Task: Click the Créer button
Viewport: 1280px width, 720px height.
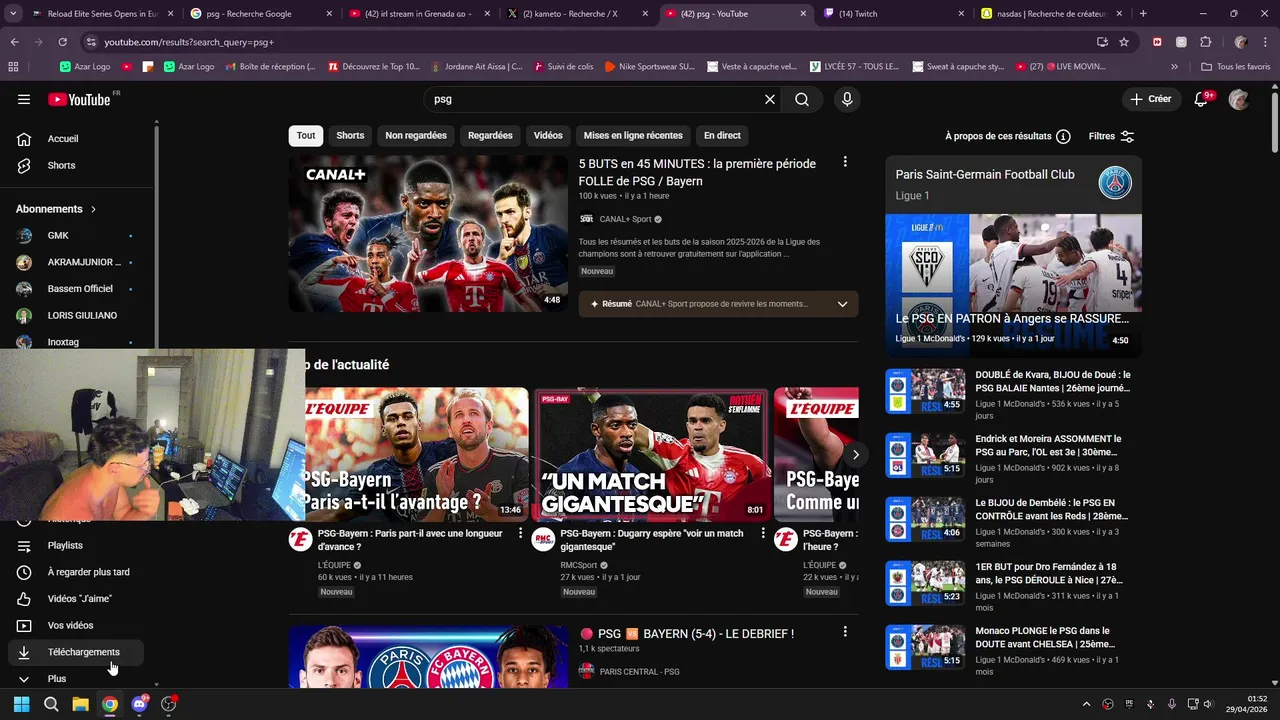Action: [1151, 99]
